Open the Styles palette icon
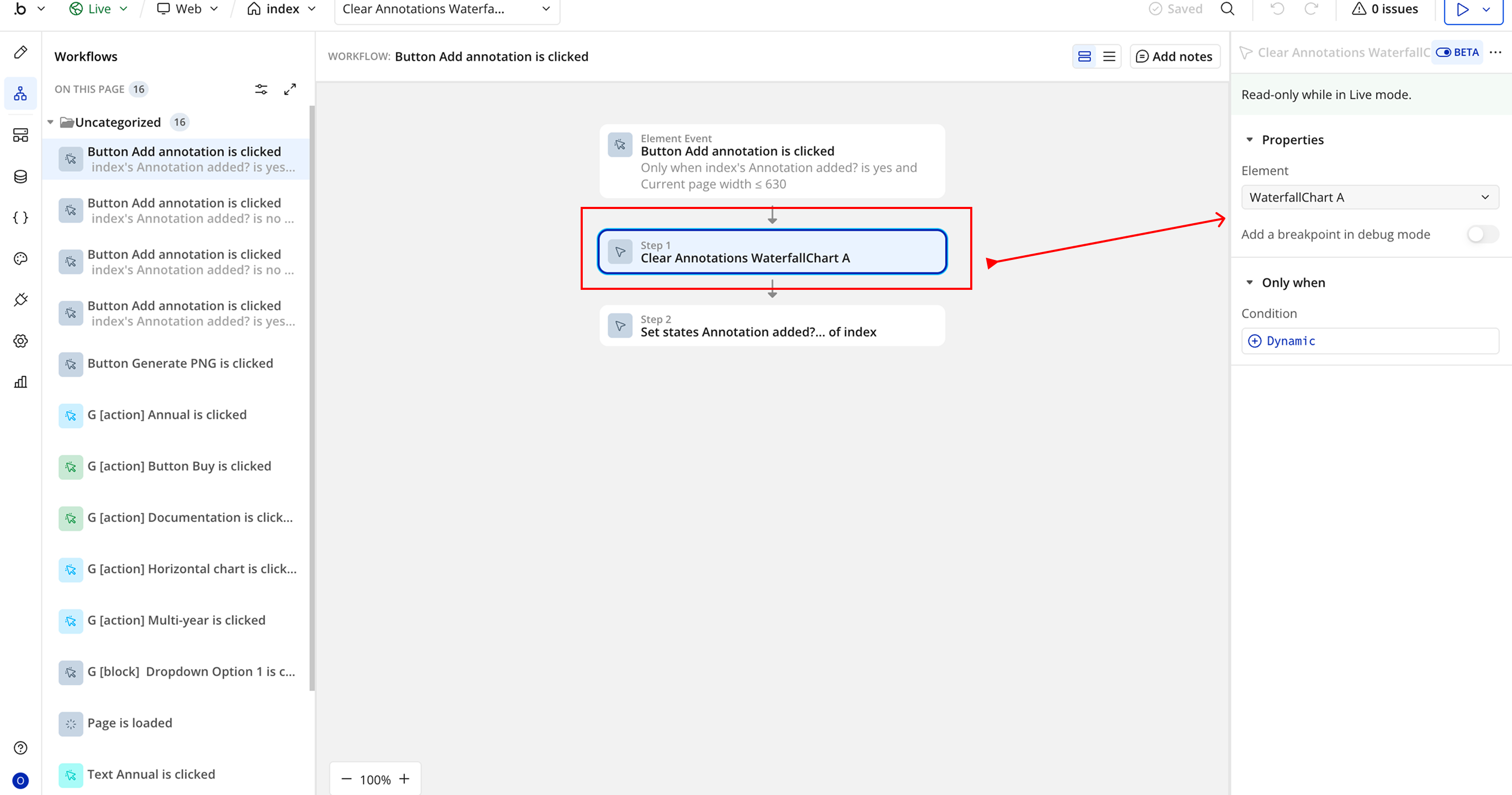This screenshot has height=795, width=1512. pyautogui.click(x=20, y=258)
